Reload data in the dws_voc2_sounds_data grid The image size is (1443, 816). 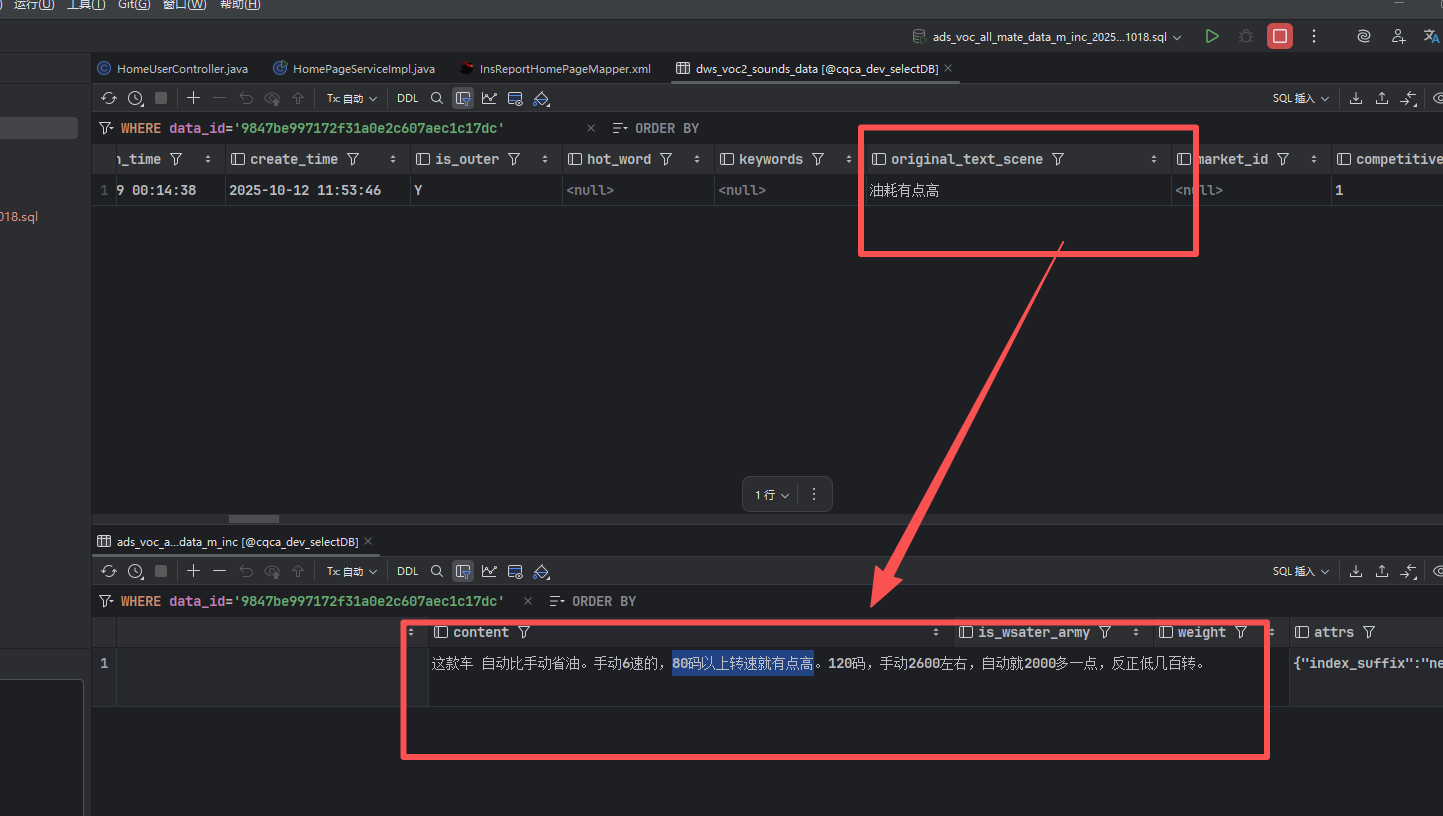(x=109, y=99)
